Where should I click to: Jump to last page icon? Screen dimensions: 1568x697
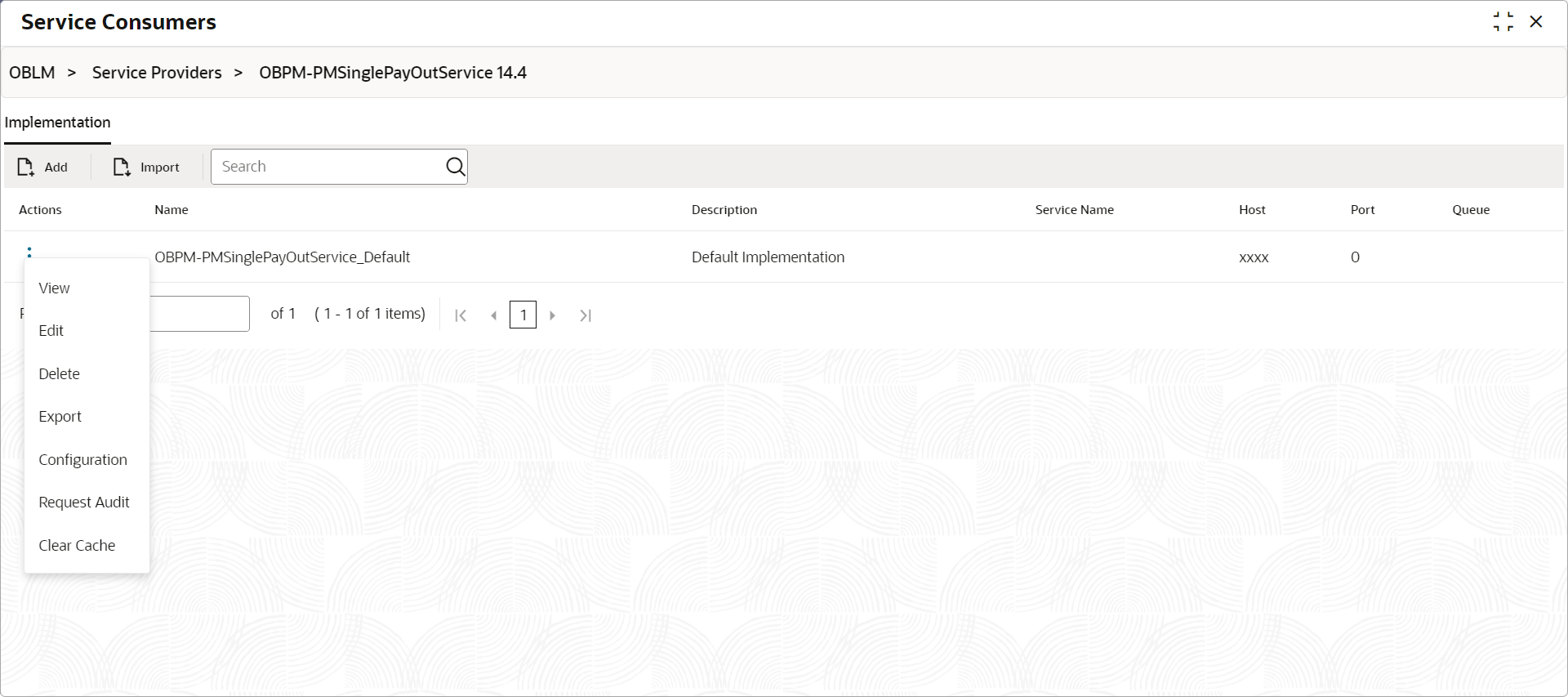point(586,315)
